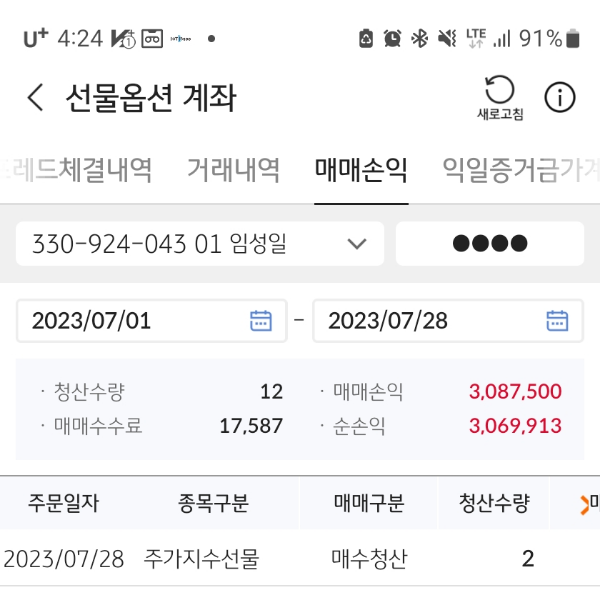
Task: Open end date calendar icon
Action: pyautogui.click(x=557, y=321)
